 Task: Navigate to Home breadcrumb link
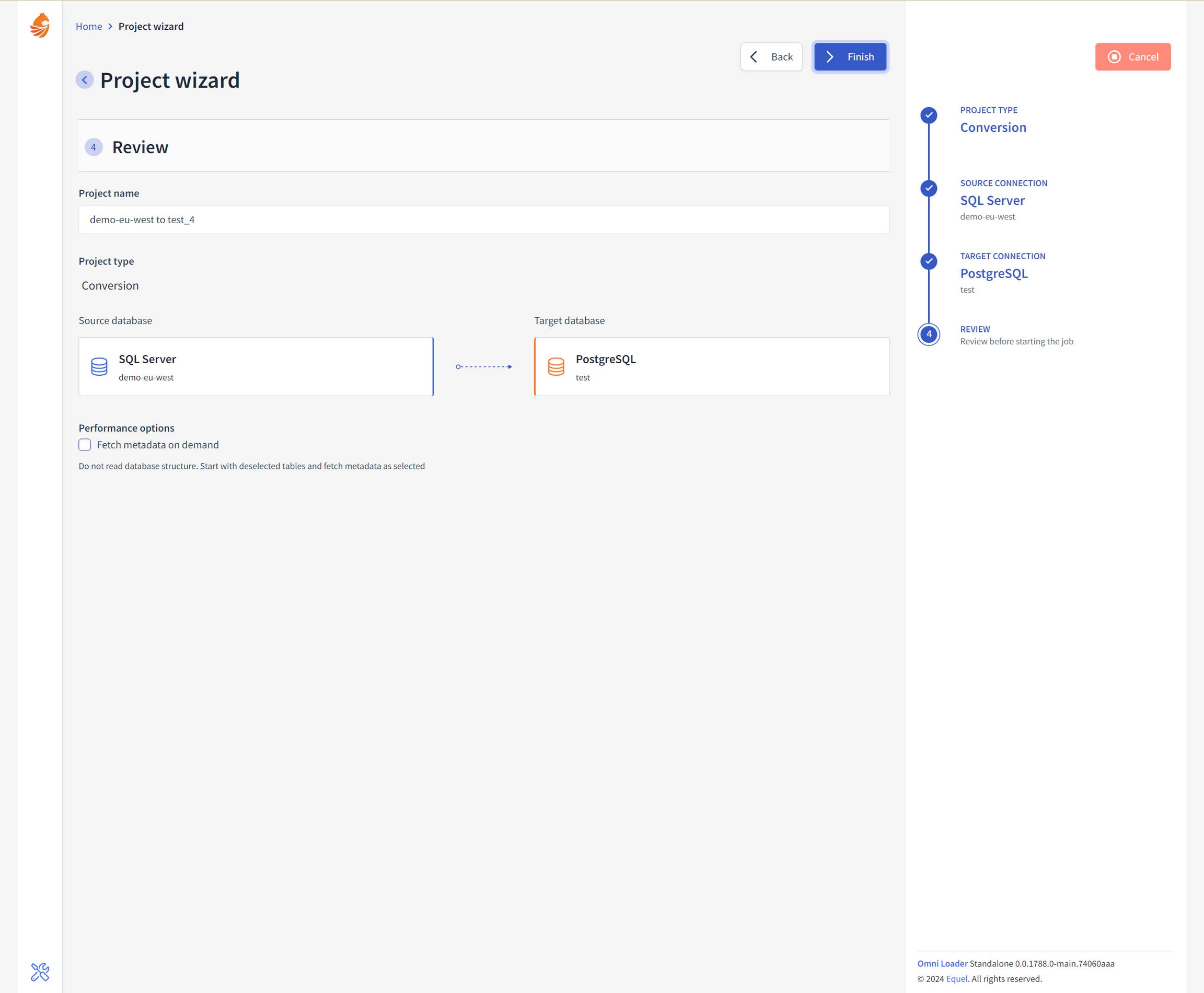89,26
